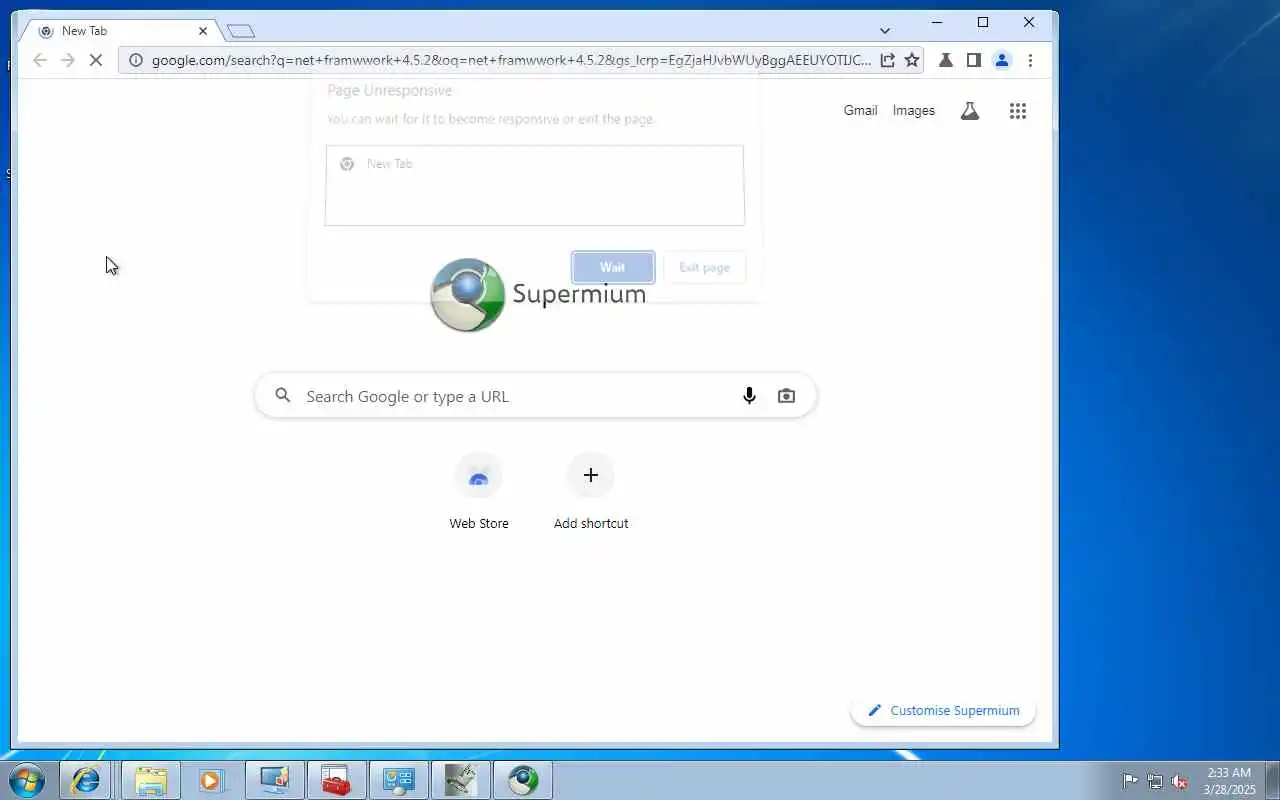The height and width of the screenshot is (800, 1280).
Task: Click the google.com search URL in address bar
Action: click(511, 60)
